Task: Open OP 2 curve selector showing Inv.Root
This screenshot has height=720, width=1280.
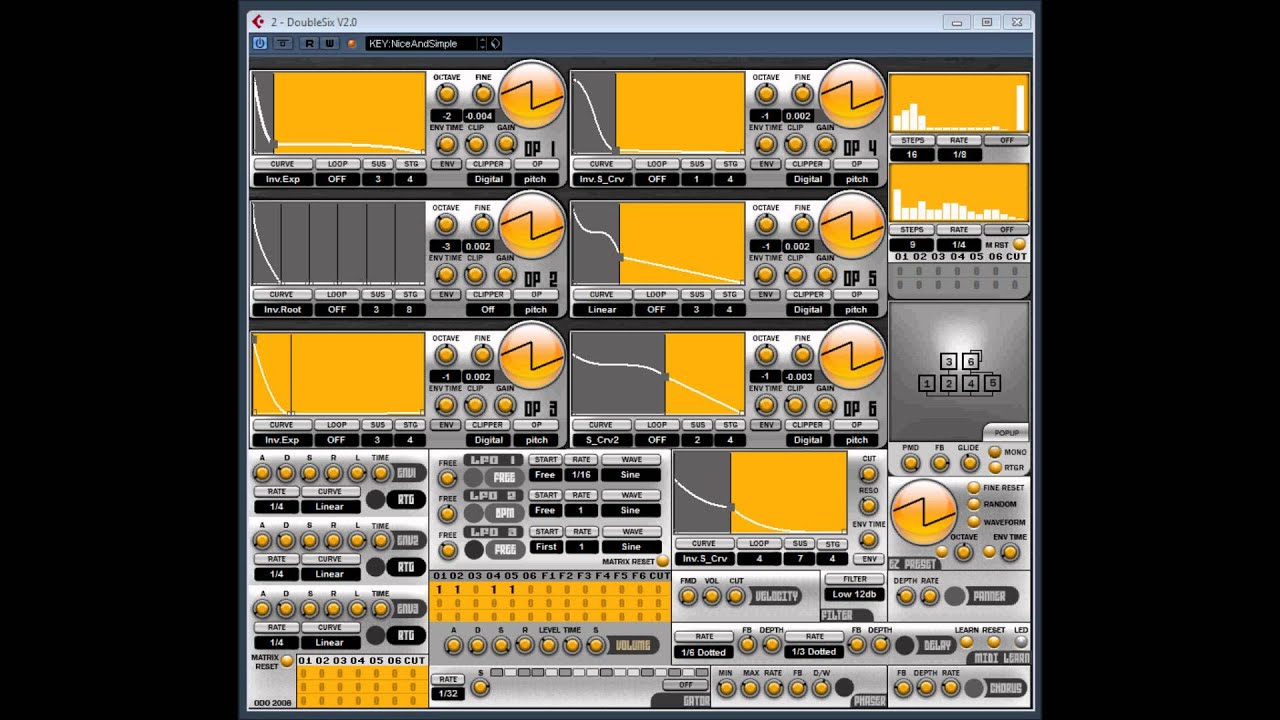Action: (x=282, y=309)
